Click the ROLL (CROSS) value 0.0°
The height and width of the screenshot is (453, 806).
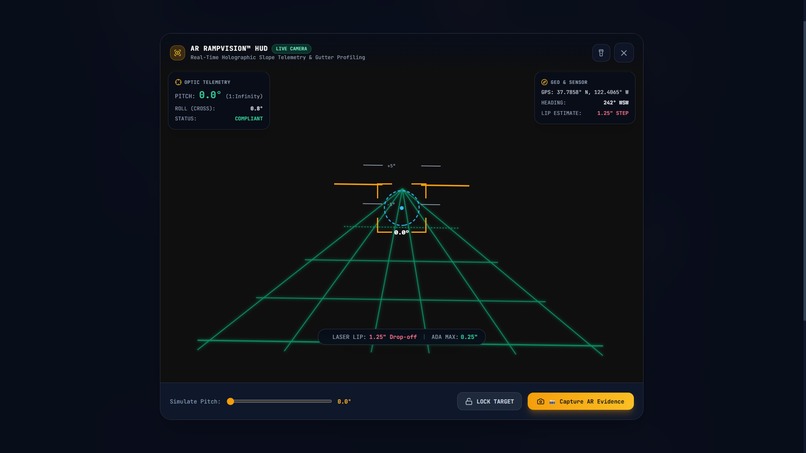(257, 108)
